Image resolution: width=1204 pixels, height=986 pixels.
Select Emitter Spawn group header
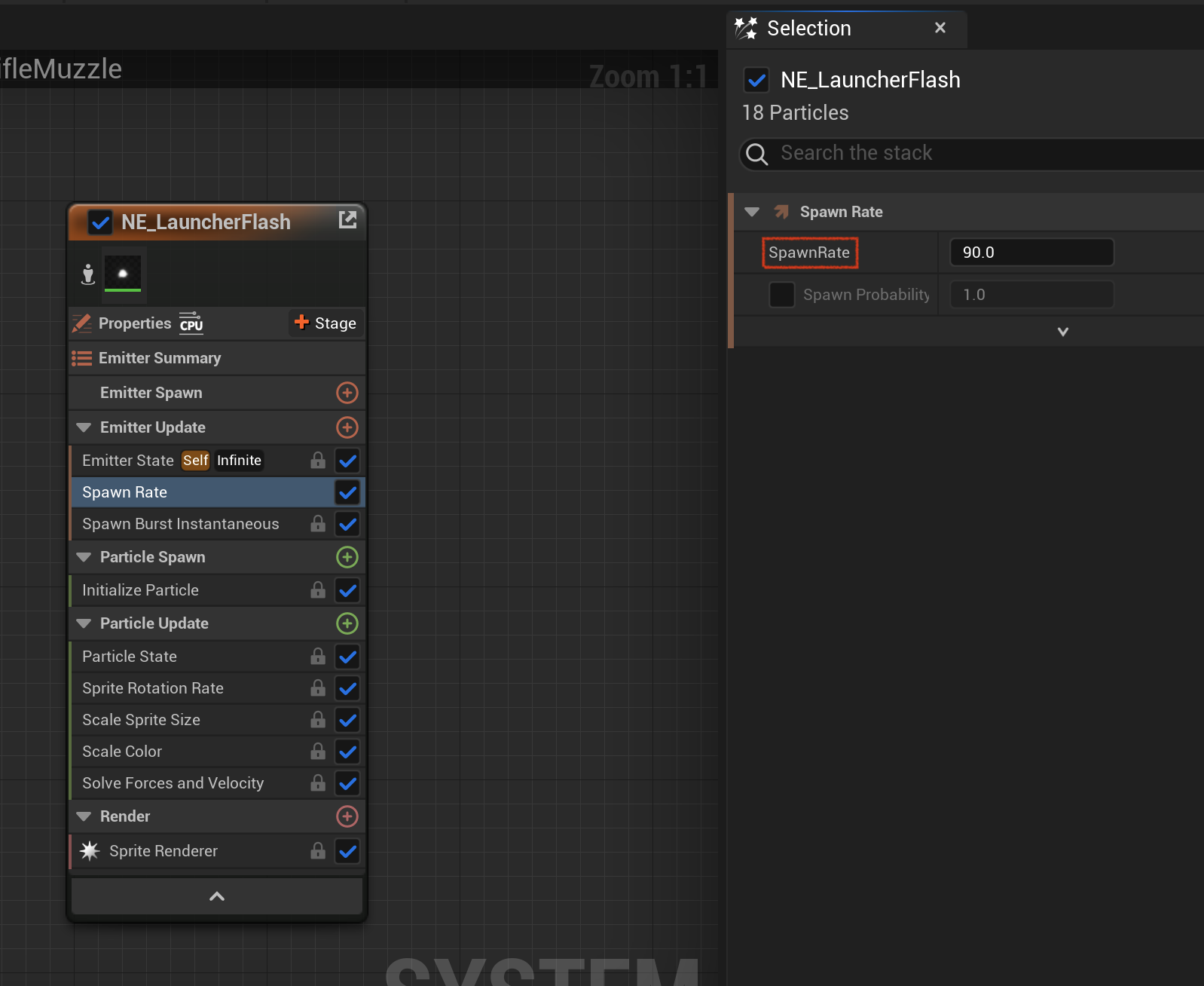point(217,393)
